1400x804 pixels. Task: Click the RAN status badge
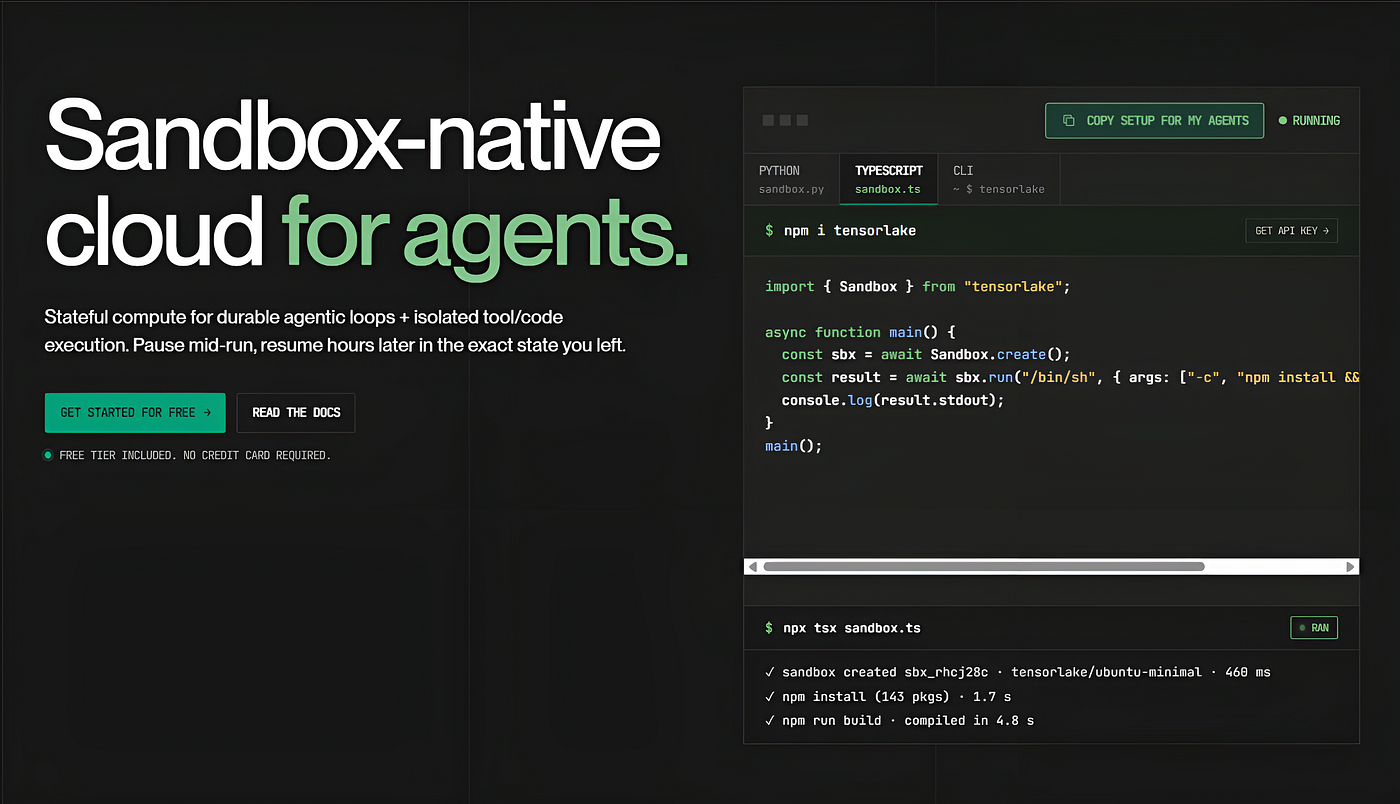coord(1314,628)
